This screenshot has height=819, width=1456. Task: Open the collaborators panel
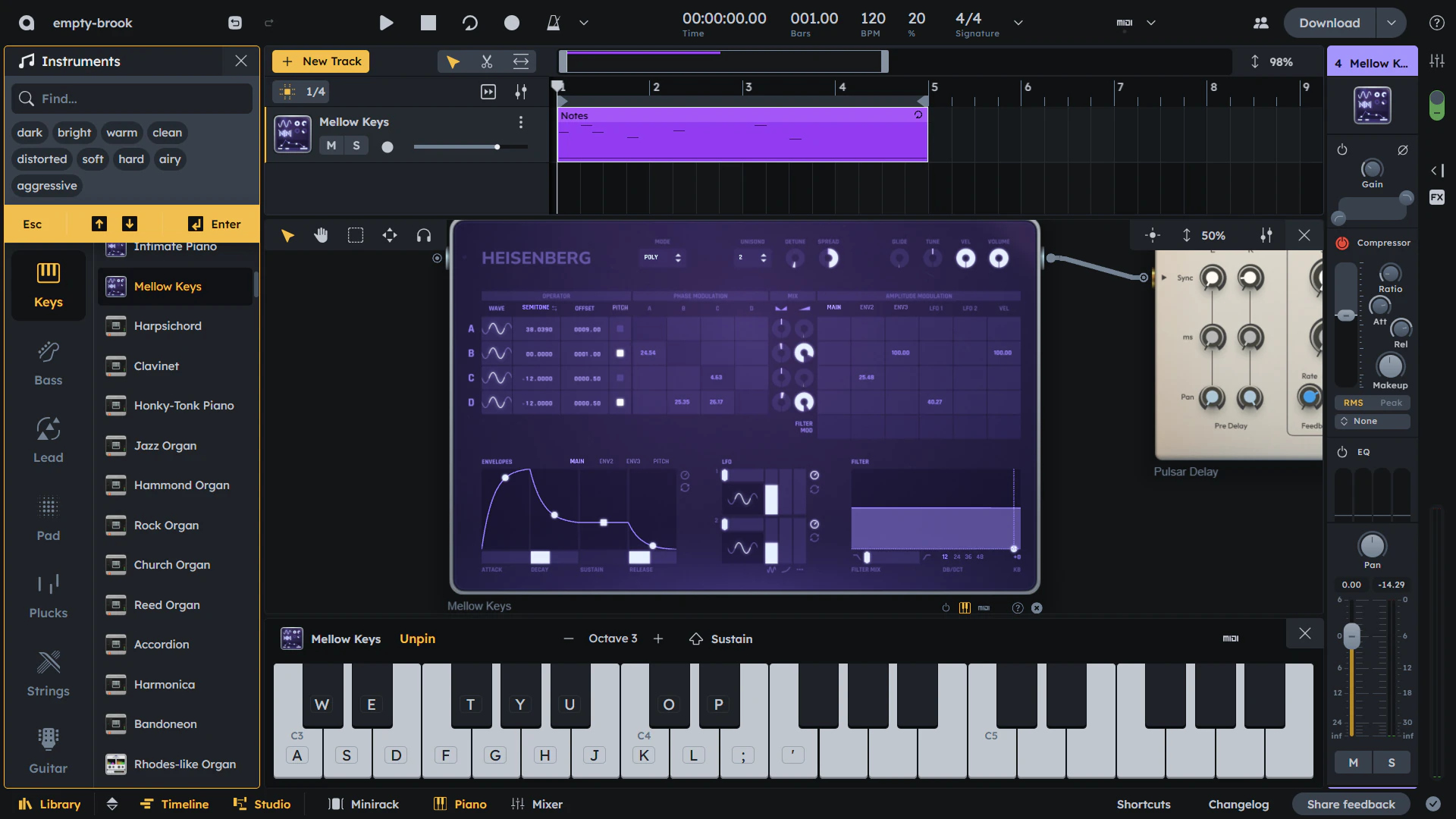pos(1261,23)
